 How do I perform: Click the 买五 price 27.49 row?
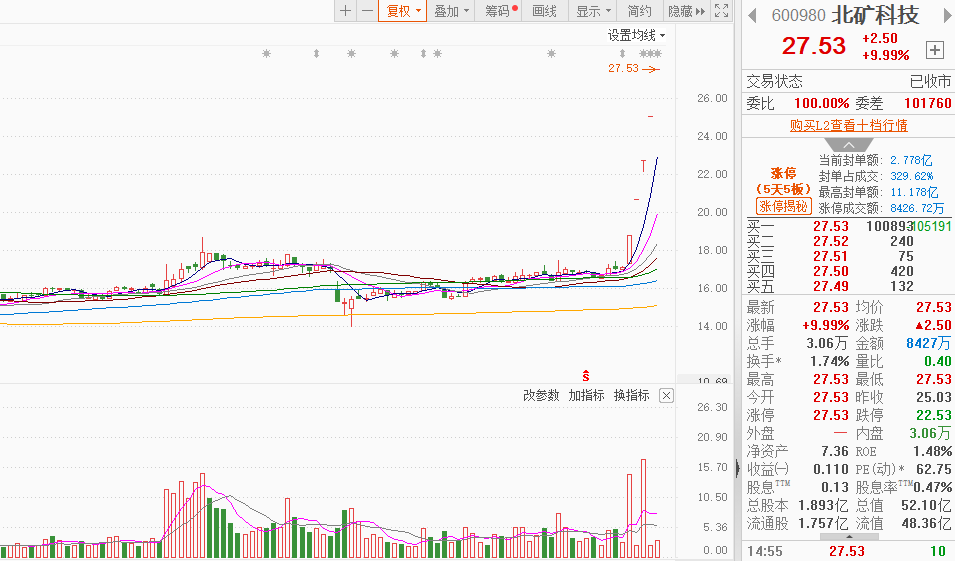pyautogui.click(x=849, y=286)
